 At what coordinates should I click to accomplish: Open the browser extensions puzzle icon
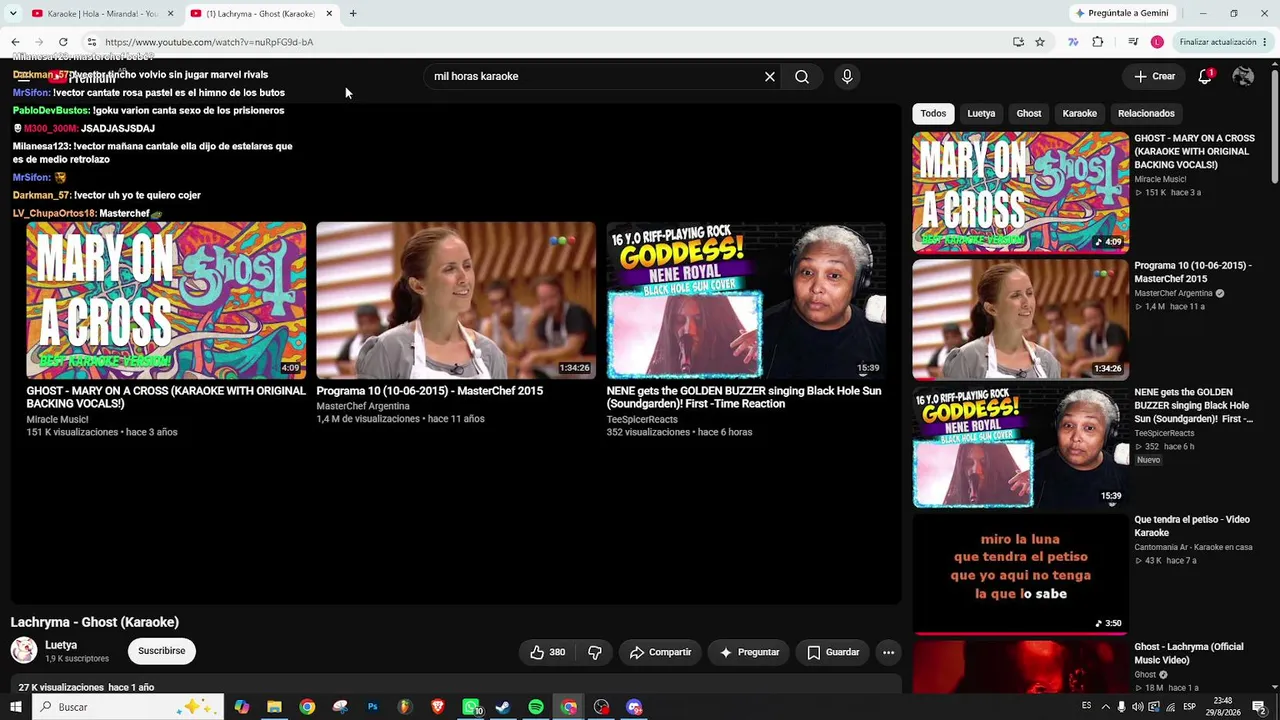pos(1098,42)
